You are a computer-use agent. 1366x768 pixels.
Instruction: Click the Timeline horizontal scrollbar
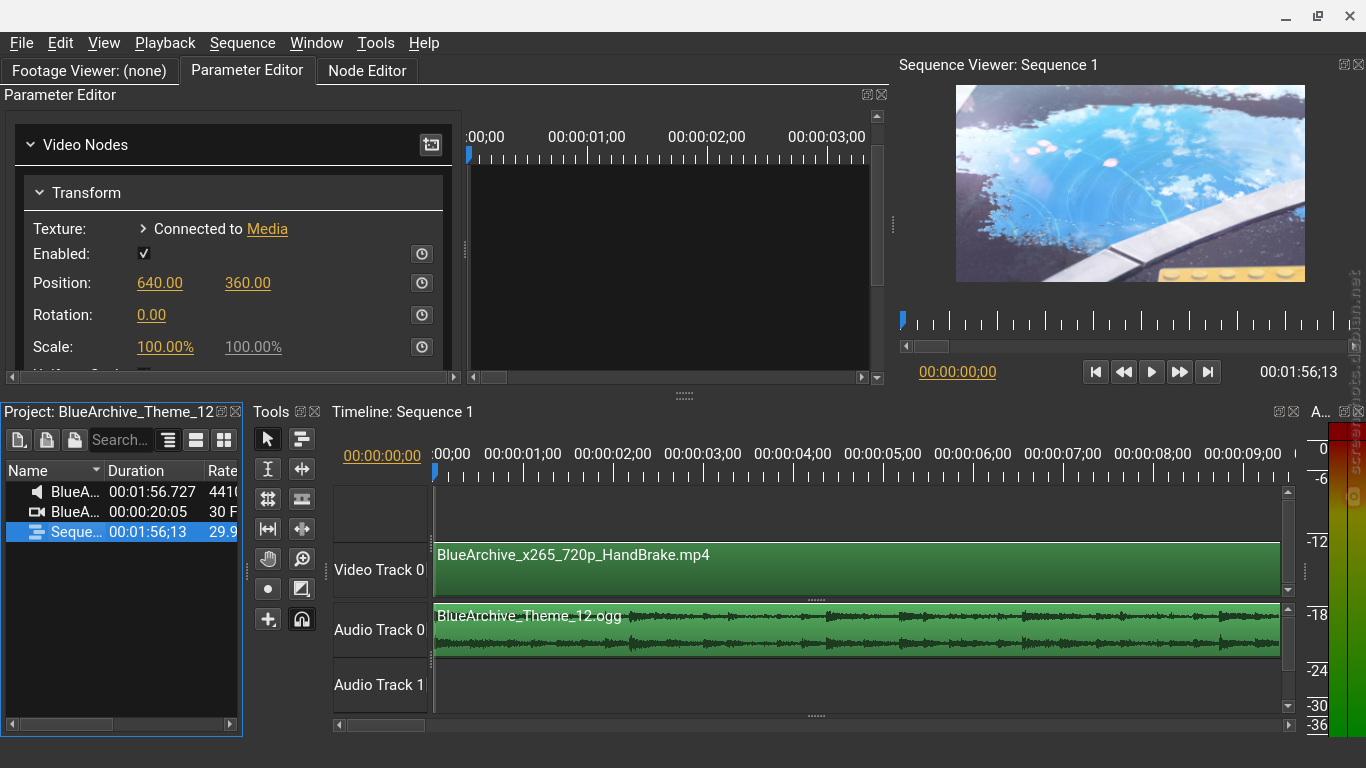[815, 725]
